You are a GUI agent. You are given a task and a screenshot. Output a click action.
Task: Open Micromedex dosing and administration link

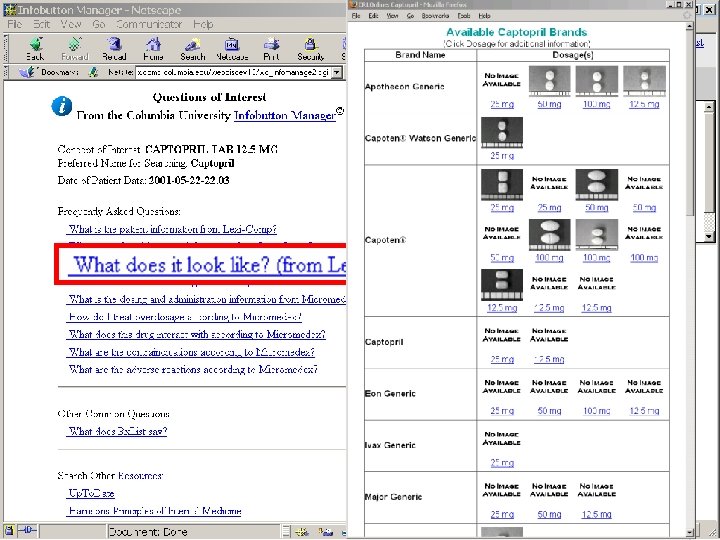click(207, 299)
